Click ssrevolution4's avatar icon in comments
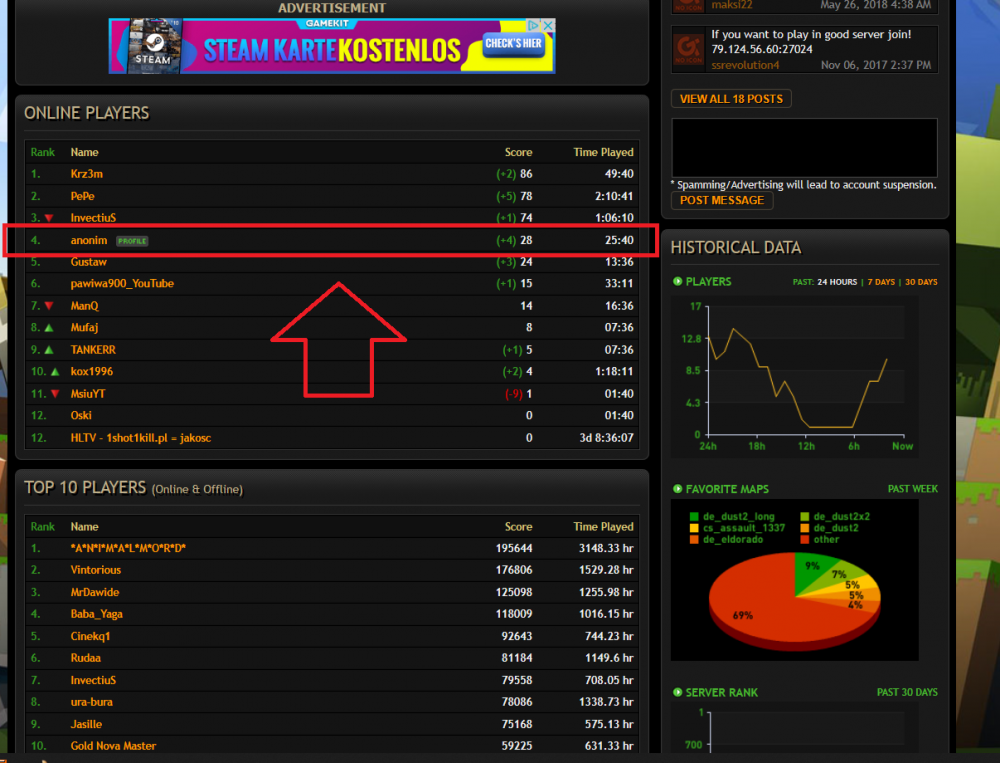Viewport: 1000px width, 763px height. pos(686,48)
